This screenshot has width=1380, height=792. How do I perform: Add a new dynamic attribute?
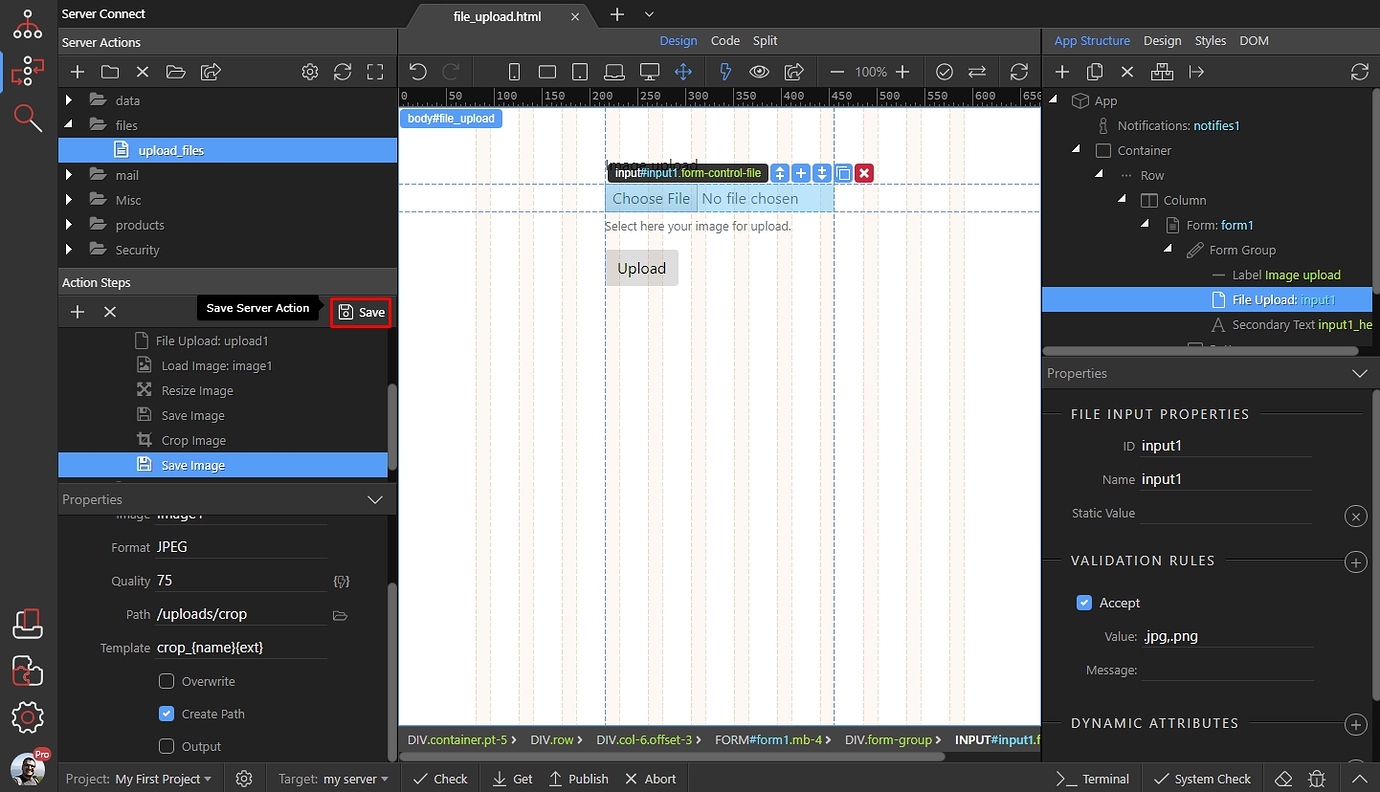pos(1355,725)
